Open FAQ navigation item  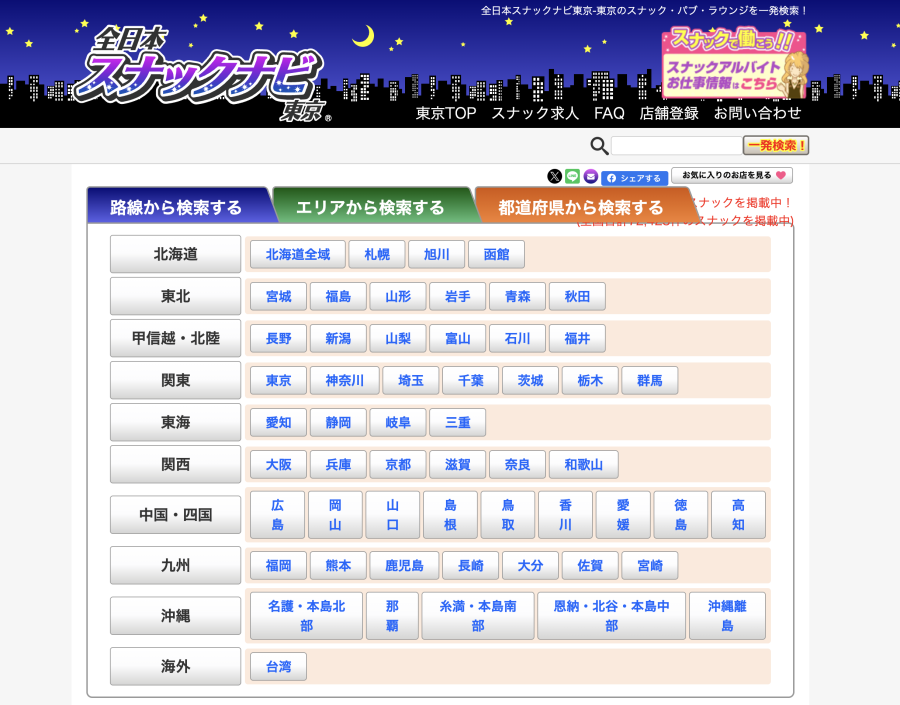click(x=609, y=113)
